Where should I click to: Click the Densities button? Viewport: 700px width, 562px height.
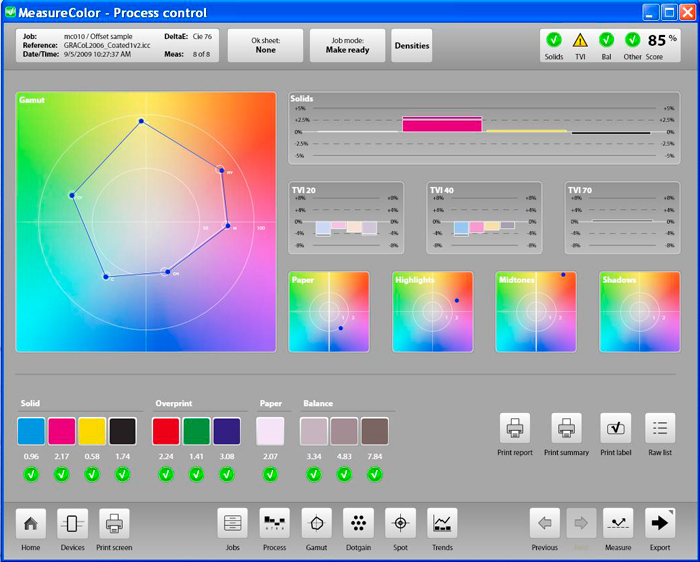(412, 45)
